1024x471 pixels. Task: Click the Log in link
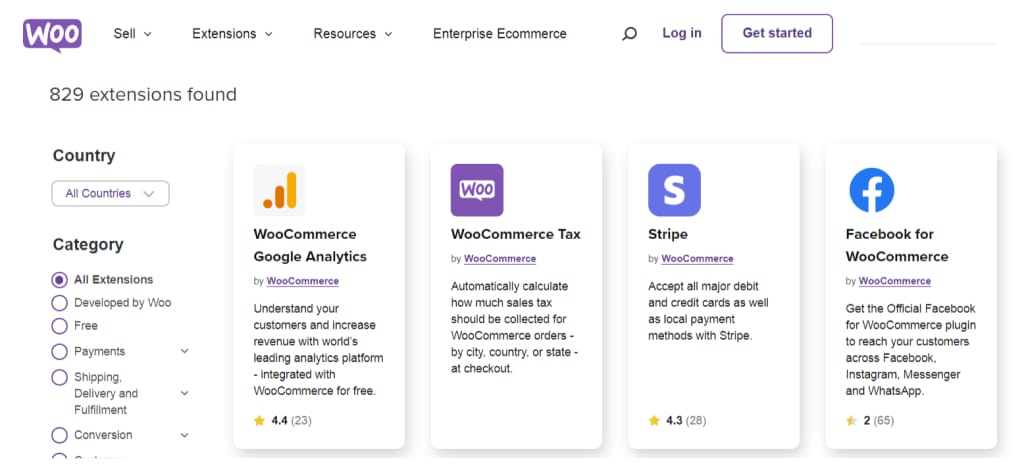(x=682, y=33)
